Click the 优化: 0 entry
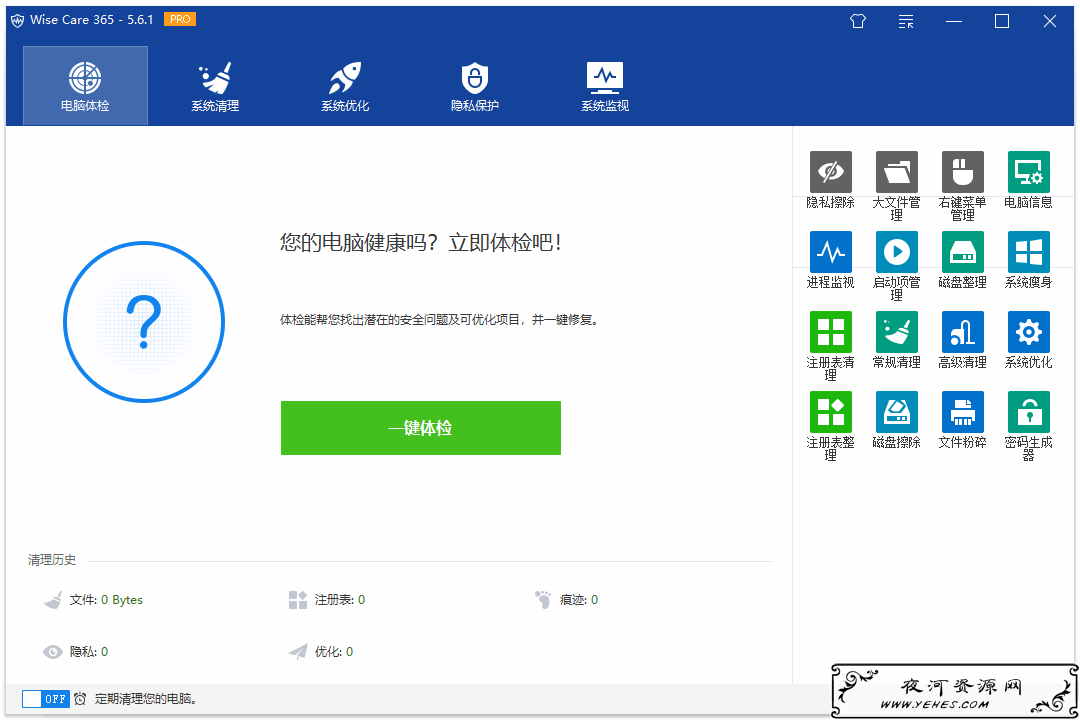1080x720 pixels. pyautogui.click(x=333, y=652)
